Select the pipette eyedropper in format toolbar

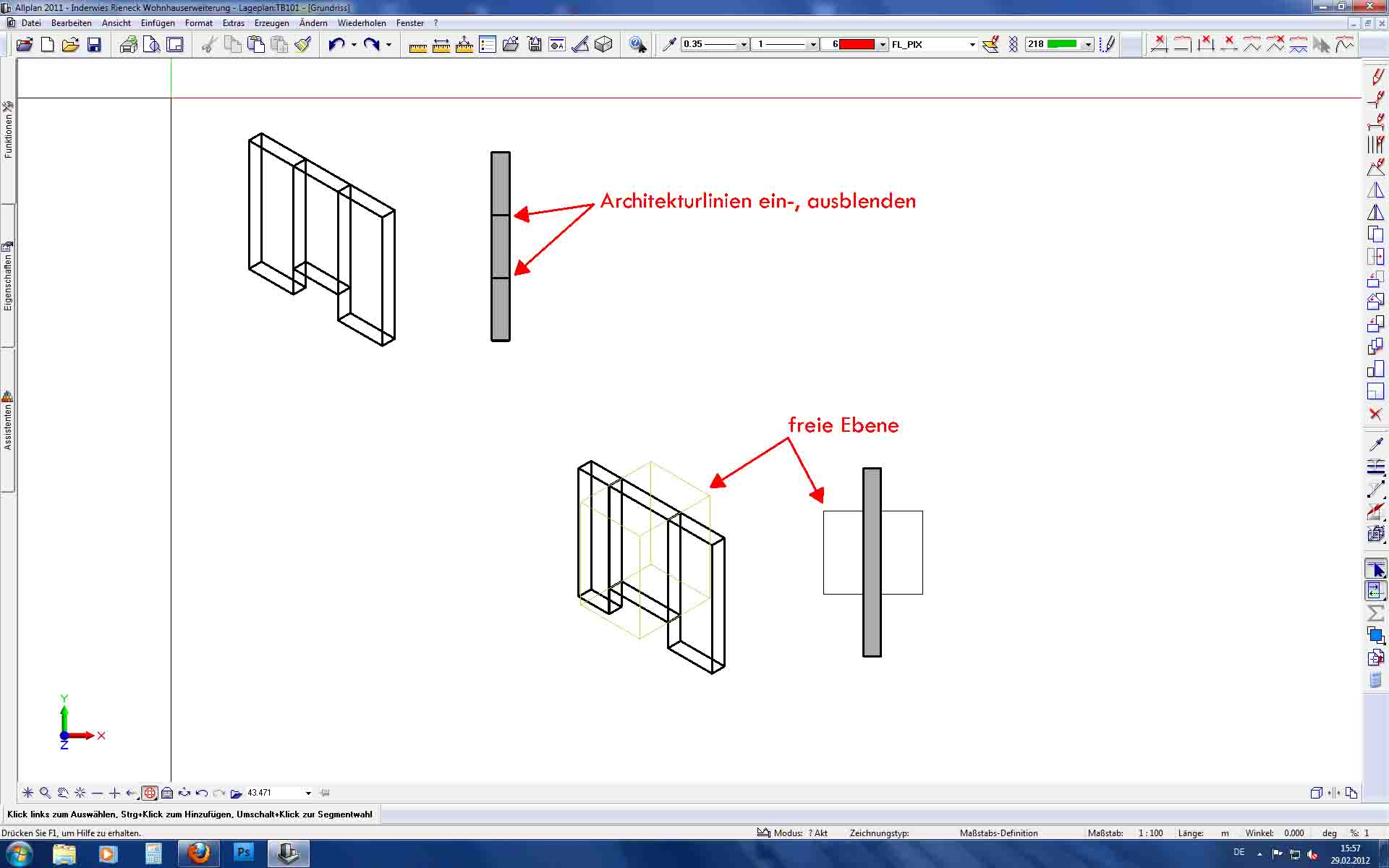point(669,45)
